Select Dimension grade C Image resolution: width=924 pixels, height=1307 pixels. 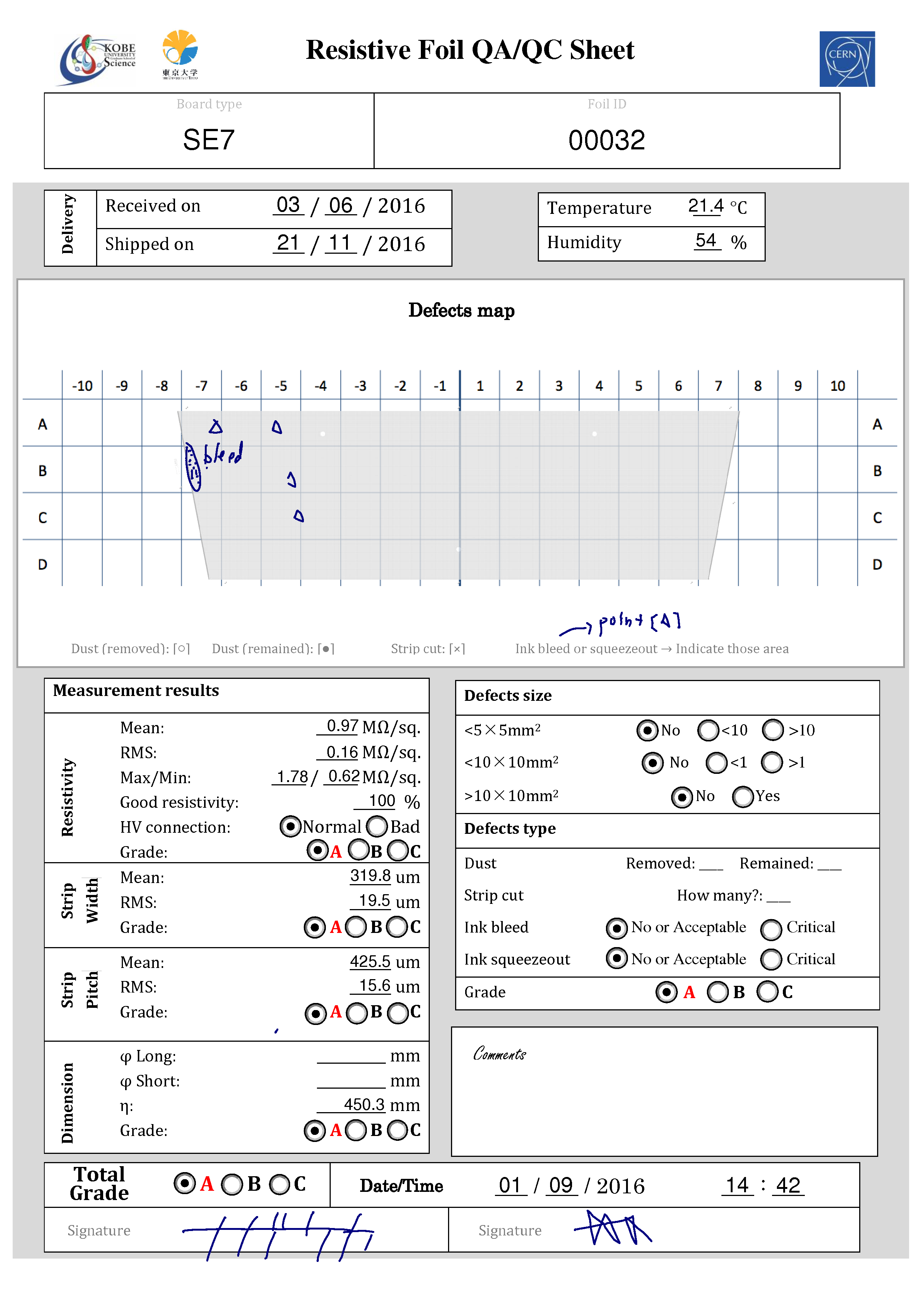pyautogui.click(x=398, y=1130)
